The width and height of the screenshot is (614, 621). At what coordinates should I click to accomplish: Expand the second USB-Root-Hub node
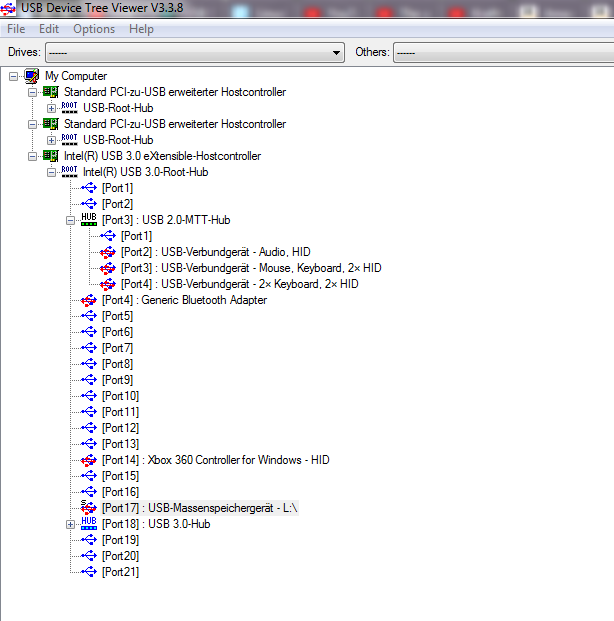(51, 140)
